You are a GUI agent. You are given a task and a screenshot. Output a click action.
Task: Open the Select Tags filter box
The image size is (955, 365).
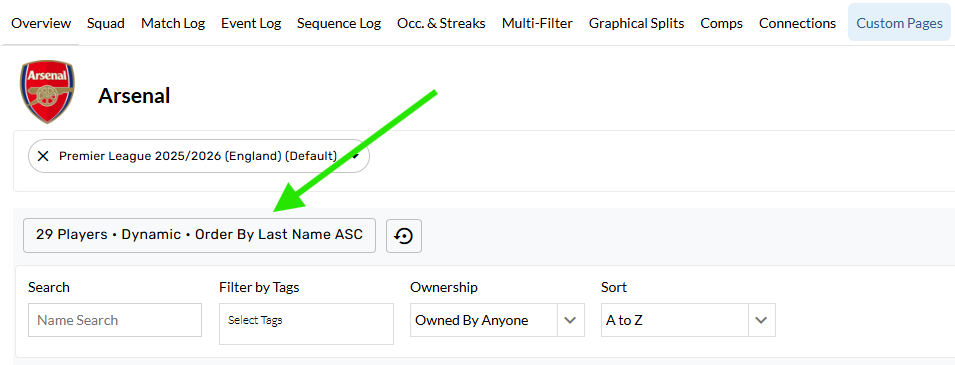tap(306, 324)
